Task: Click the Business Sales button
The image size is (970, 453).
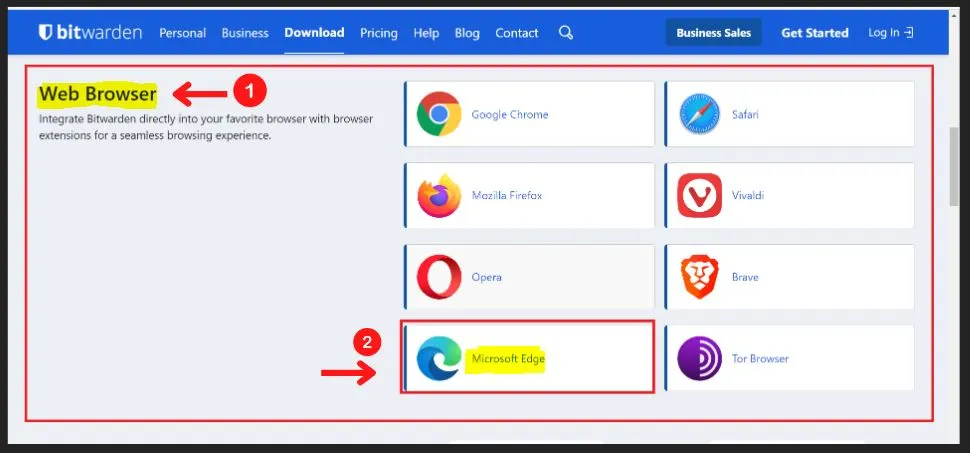Action: point(713,33)
